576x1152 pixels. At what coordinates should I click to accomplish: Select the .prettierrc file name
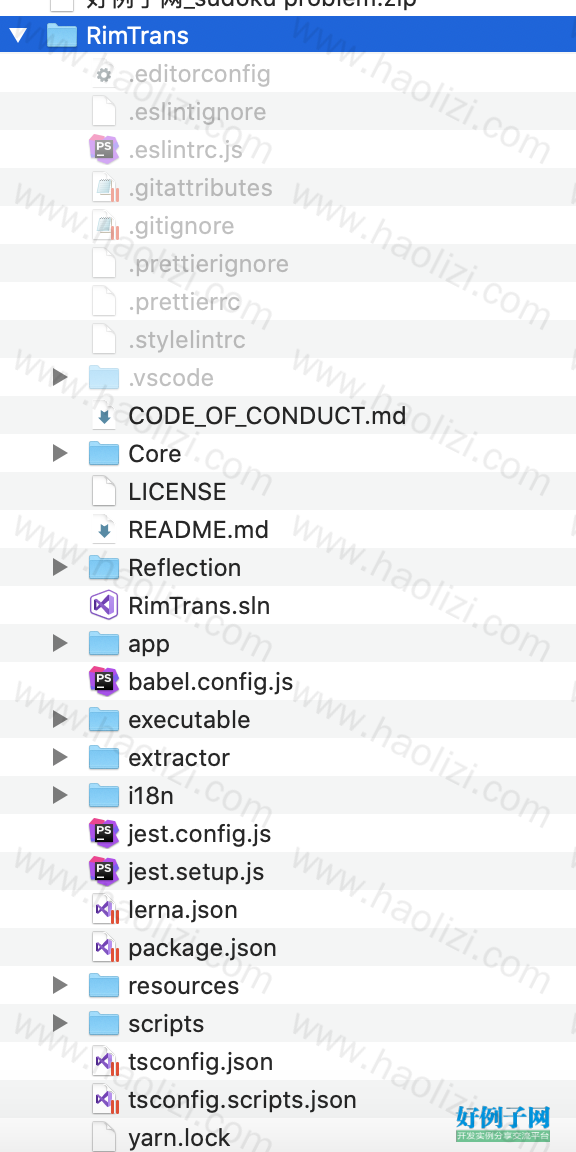pyautogui.click(x=184, y=302)
